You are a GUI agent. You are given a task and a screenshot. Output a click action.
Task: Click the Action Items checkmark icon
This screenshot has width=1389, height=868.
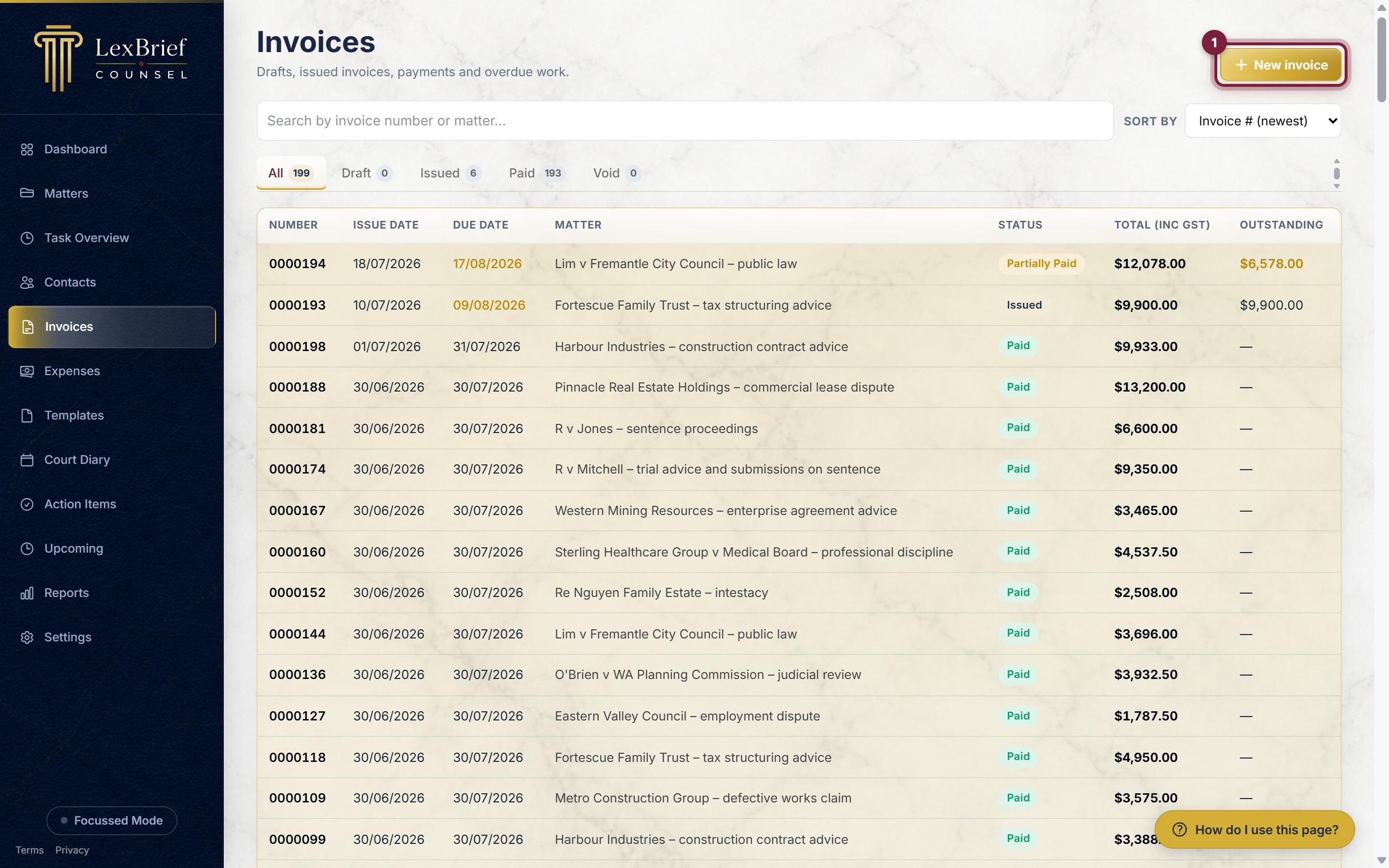[x=27, y=504]
